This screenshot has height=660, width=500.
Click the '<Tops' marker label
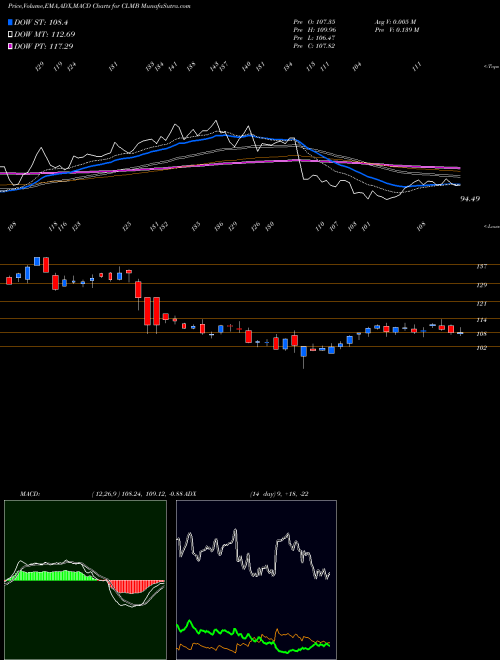point(491,67)
